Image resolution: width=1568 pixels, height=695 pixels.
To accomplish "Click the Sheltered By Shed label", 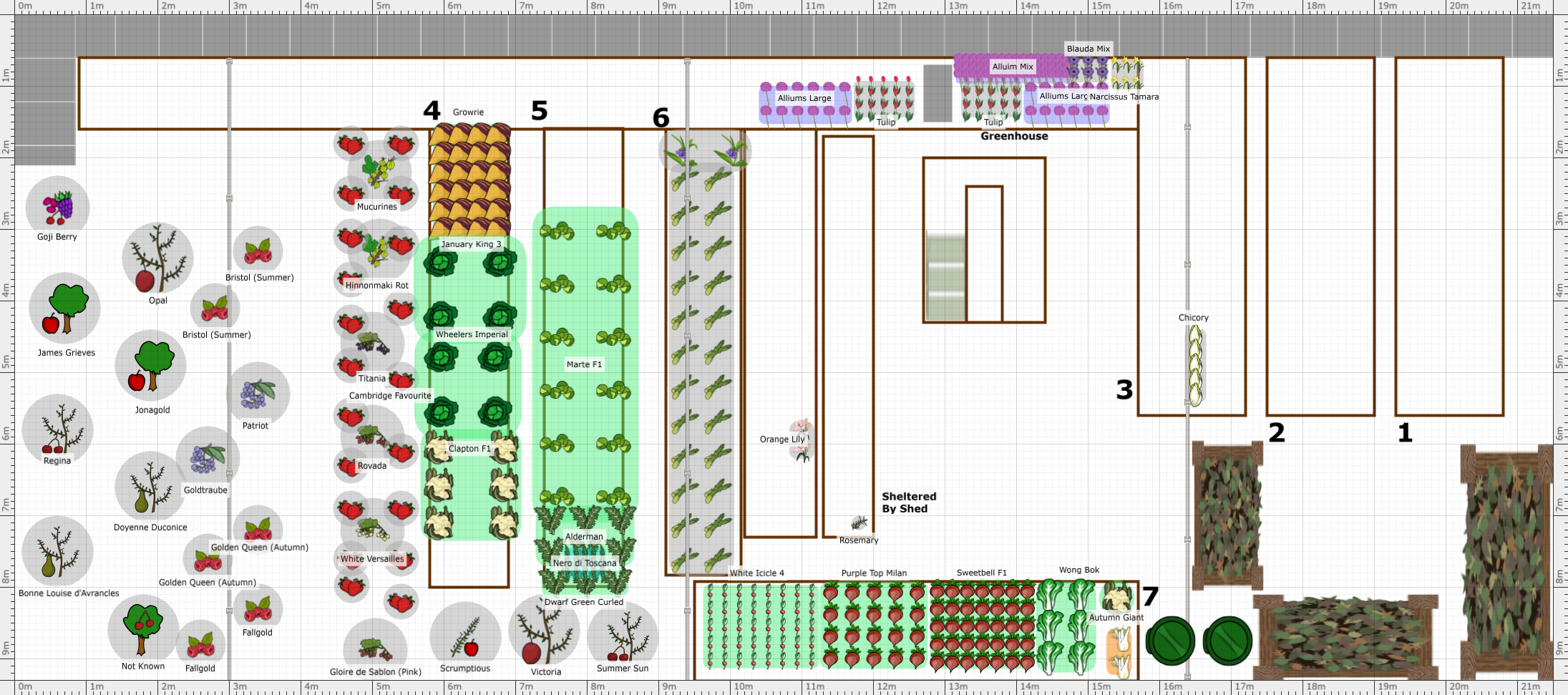I will click(909, 502).
